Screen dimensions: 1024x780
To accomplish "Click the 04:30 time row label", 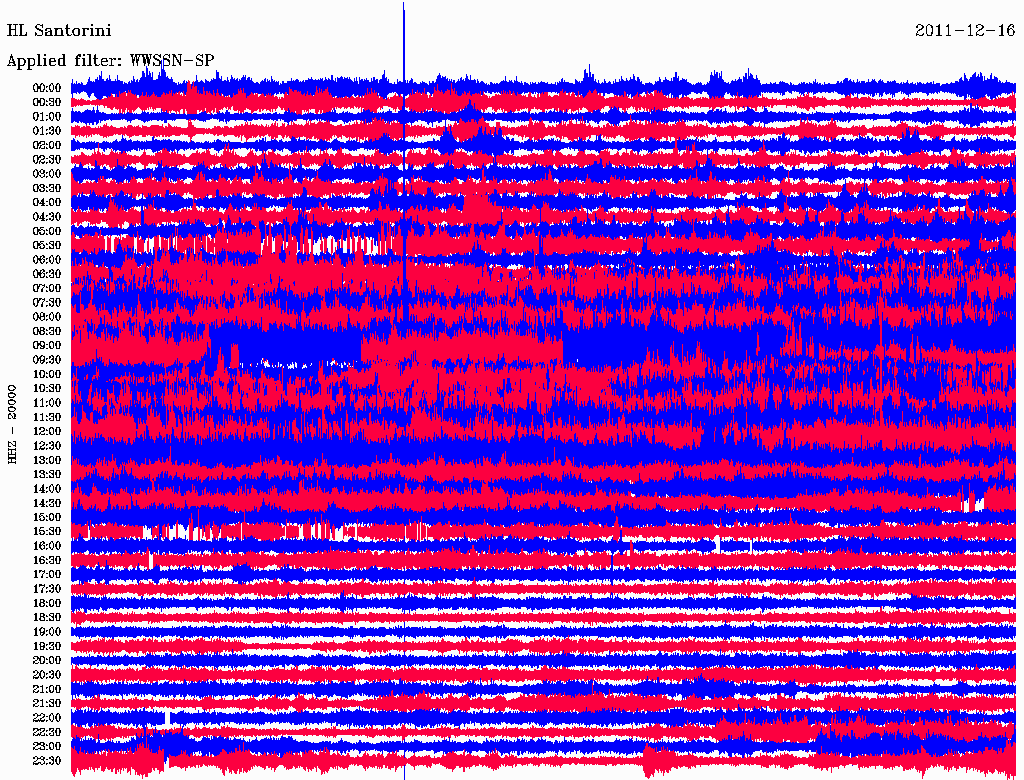I will pyautogui.click(x=48, y=217).
